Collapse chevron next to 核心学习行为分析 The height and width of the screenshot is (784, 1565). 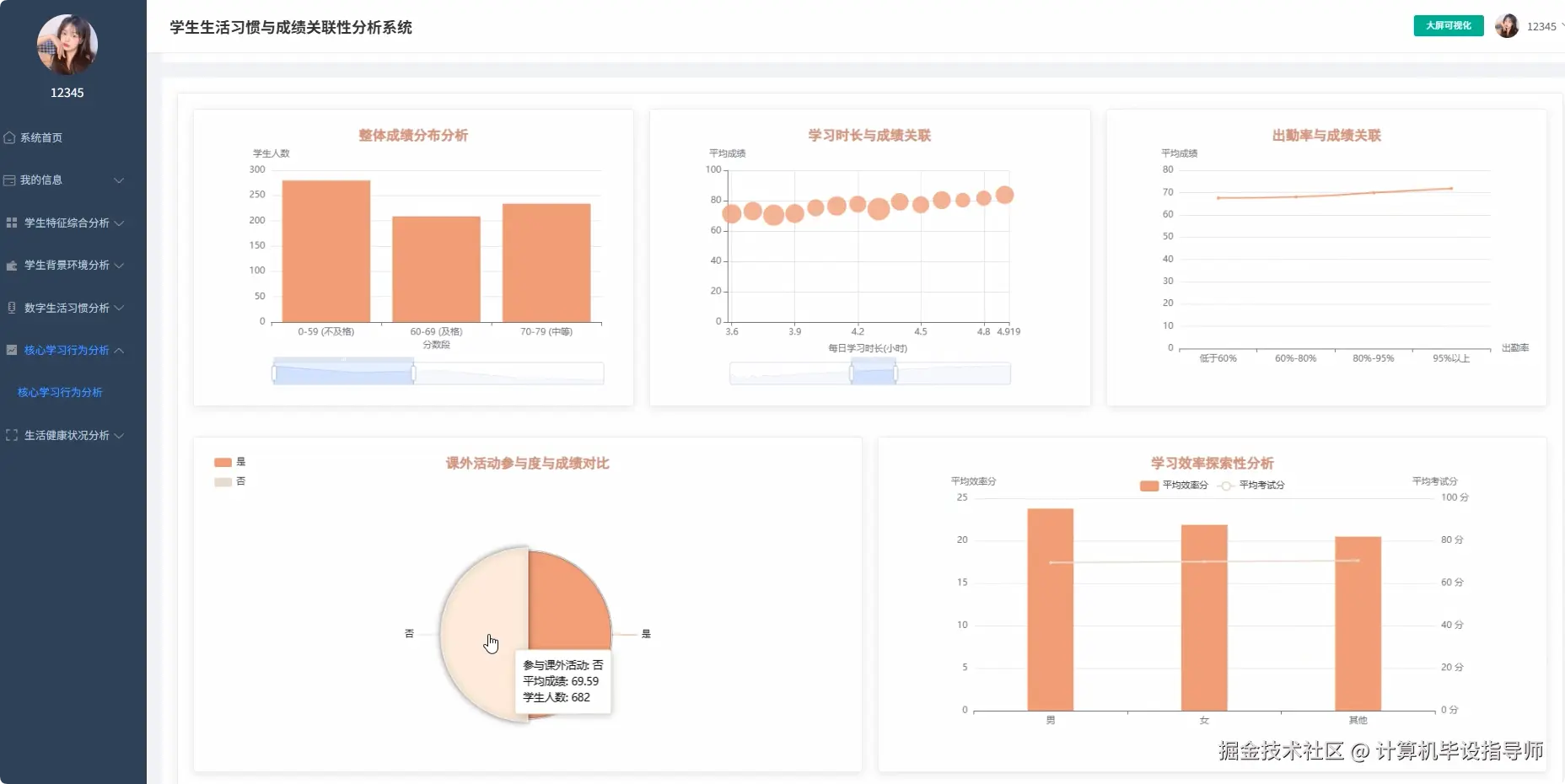(119, 350)
